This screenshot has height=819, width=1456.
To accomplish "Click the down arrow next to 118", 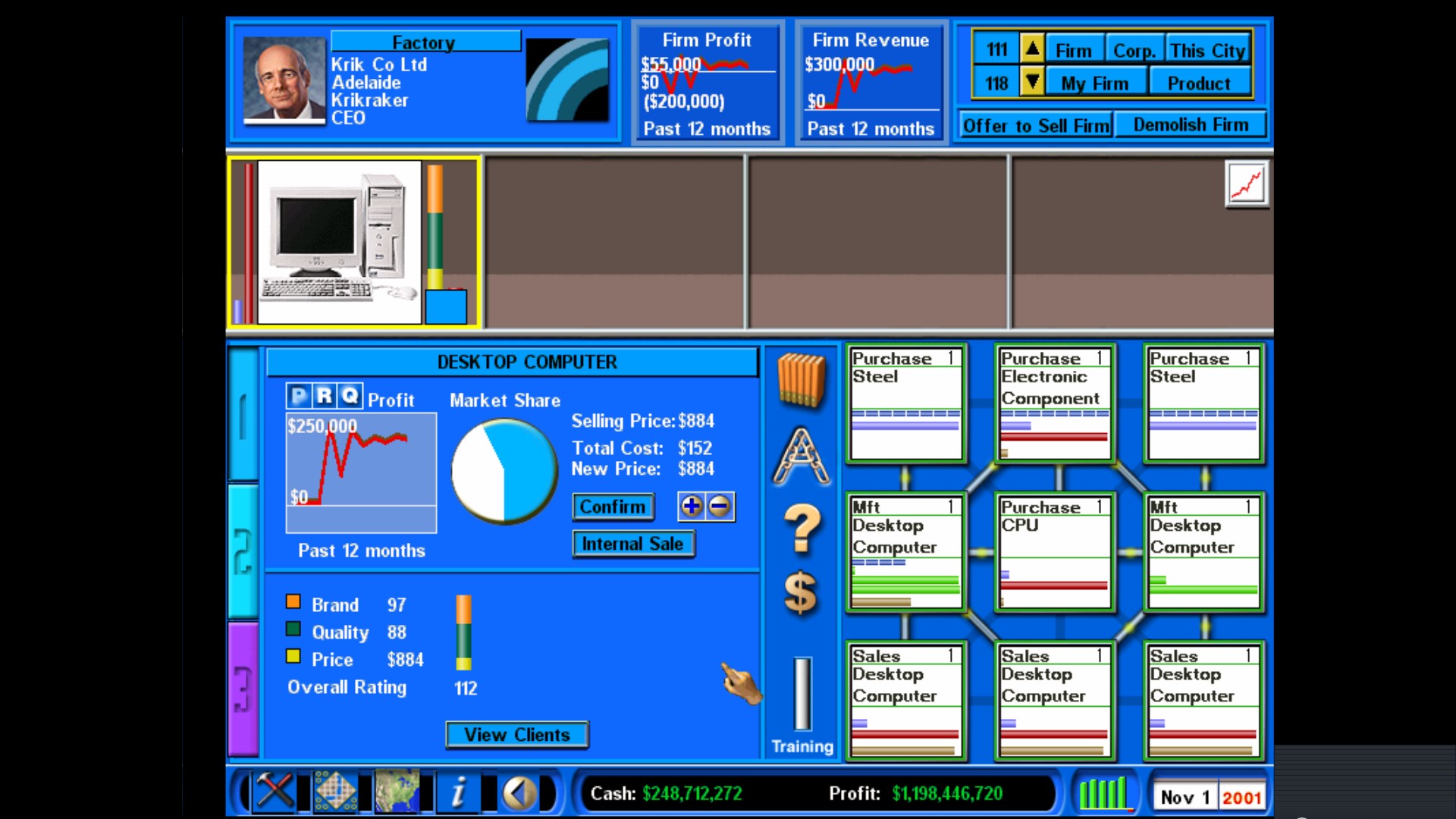I will tap(1032, 81).
